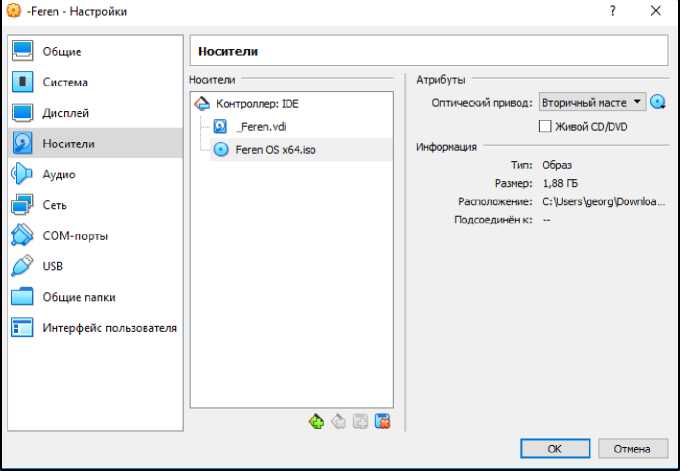Click the Тип value Образ
This screenshot has height=471, width=680.
(557, 165)
